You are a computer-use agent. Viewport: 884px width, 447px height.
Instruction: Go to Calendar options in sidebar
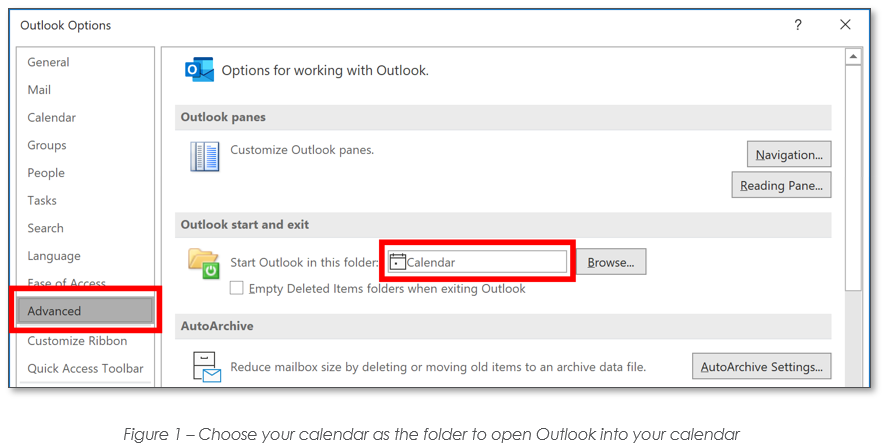(x=51, y=117)
